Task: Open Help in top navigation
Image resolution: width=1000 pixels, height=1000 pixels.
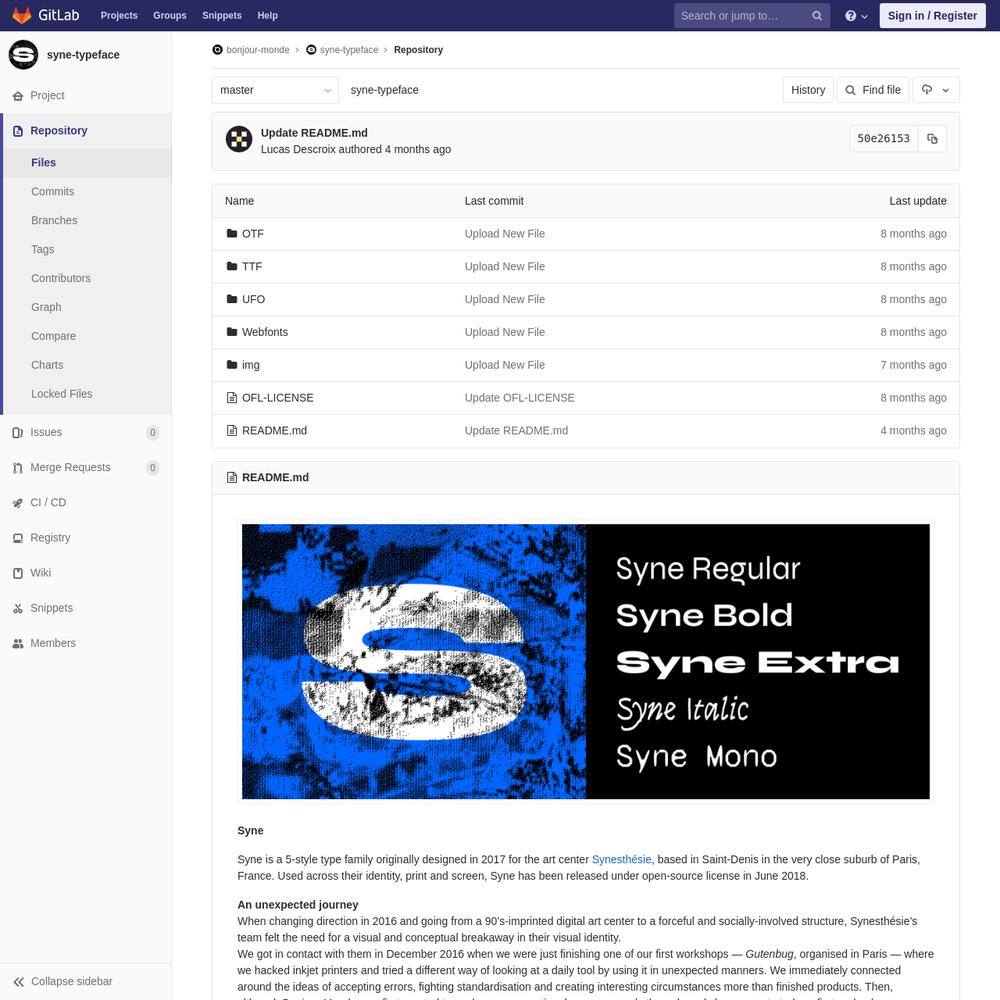Action: [267, 15]
